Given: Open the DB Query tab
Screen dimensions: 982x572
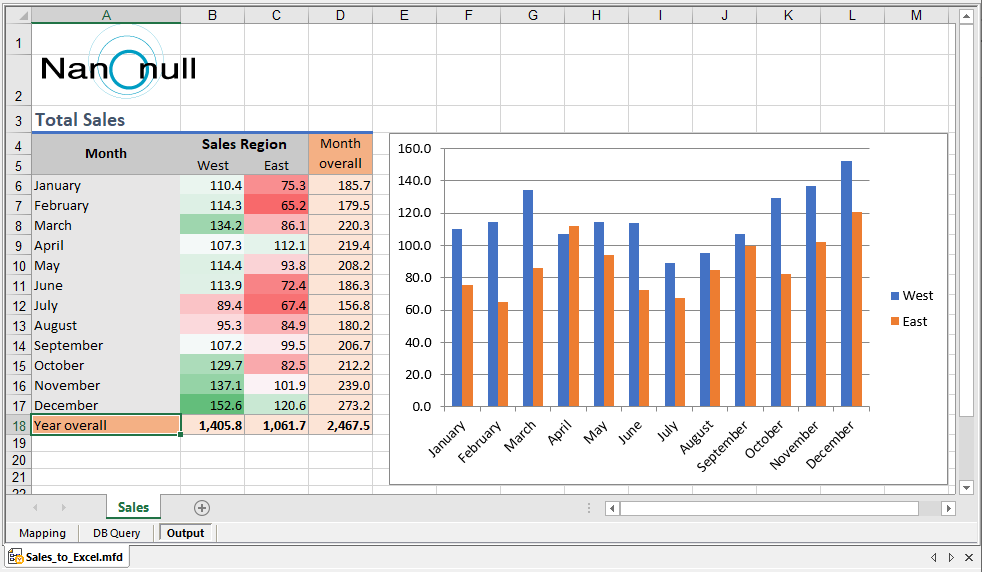Looking at the screenshot, I should (x=116, y=533).
